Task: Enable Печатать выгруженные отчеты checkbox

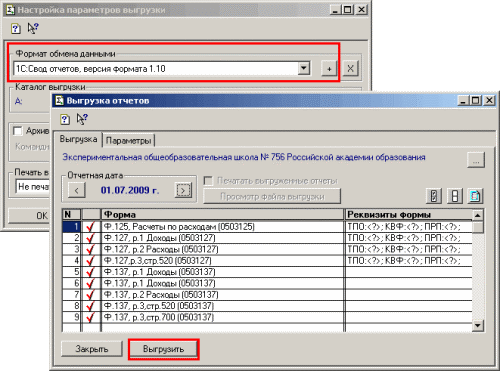Action: point(208,181)
